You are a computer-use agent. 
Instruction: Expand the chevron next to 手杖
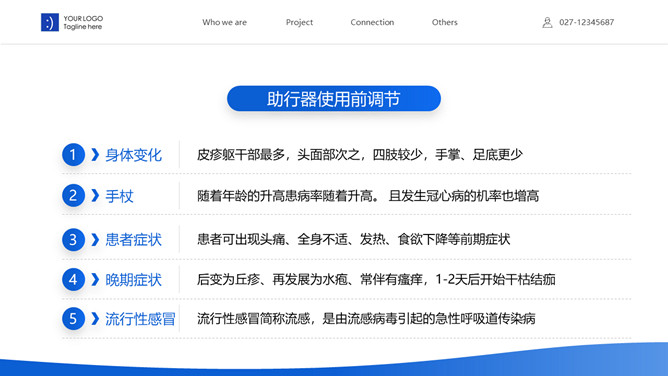[x=95, y=195]
